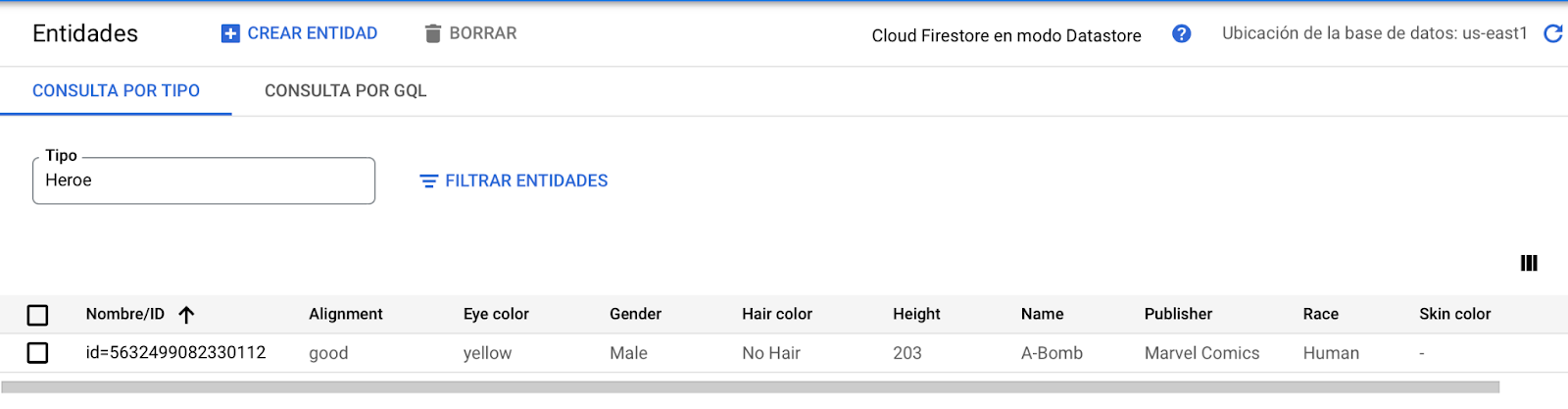The image size is (1568, 409).
Task: Click Filtrar Entidades button
Action: coord(514,181)
